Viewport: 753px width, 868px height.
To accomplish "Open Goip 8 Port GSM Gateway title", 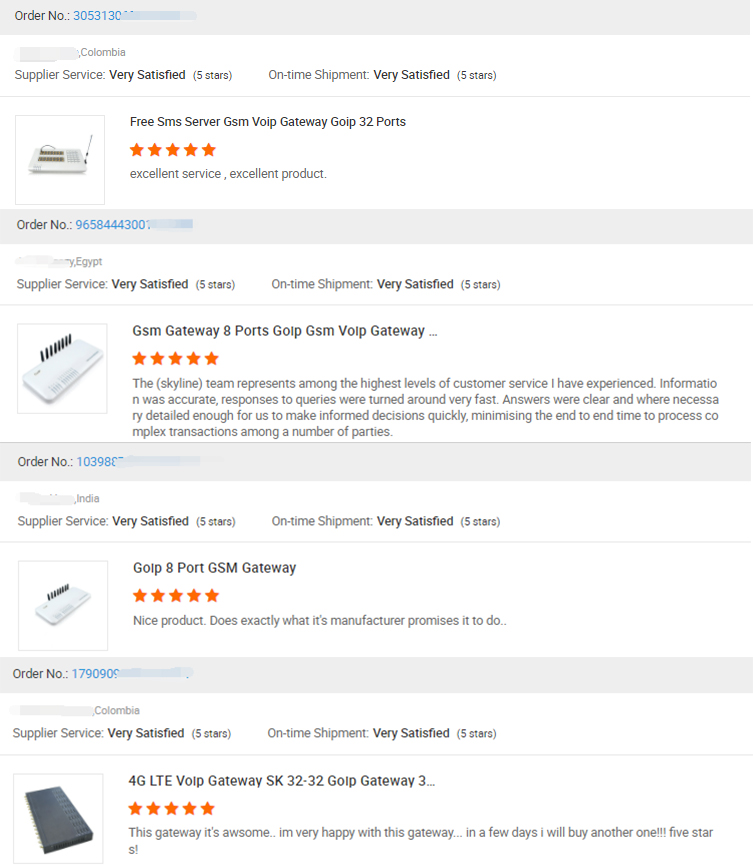I will 214,568.
